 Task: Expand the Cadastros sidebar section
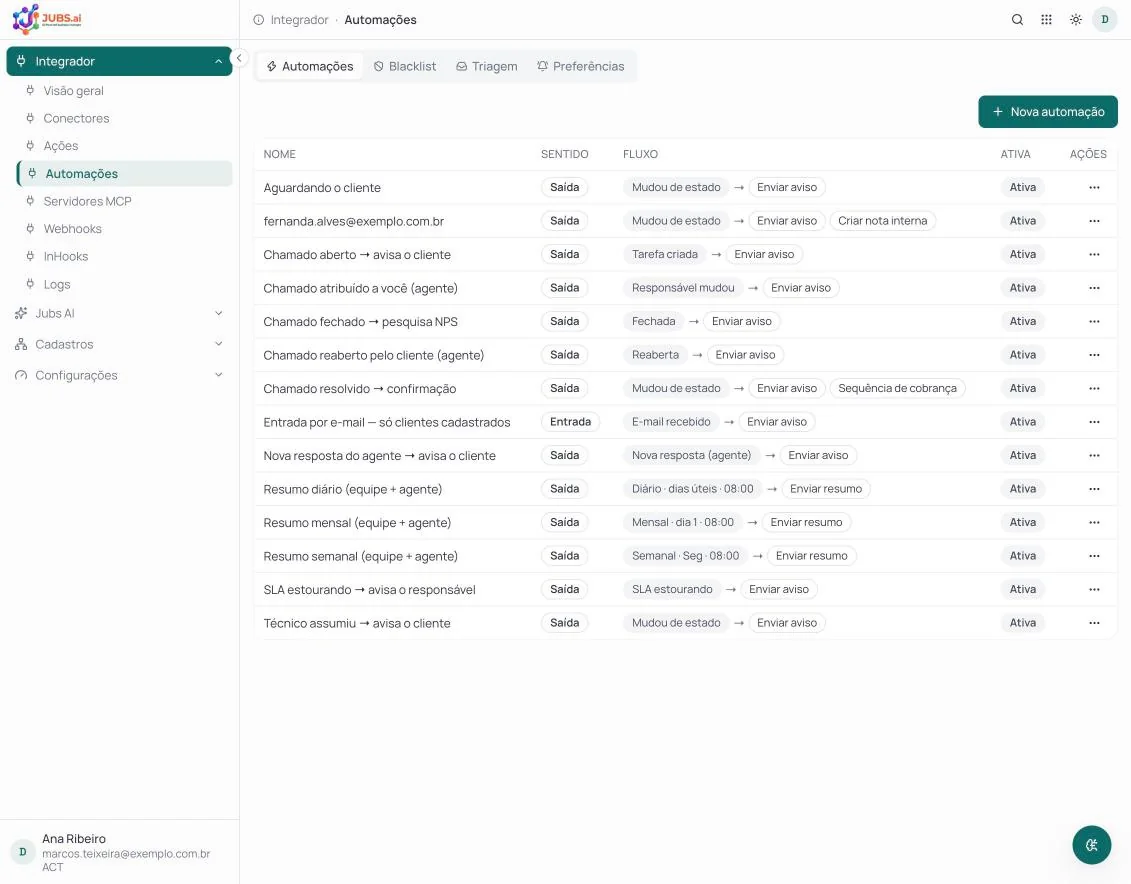[x=119, y=345]
